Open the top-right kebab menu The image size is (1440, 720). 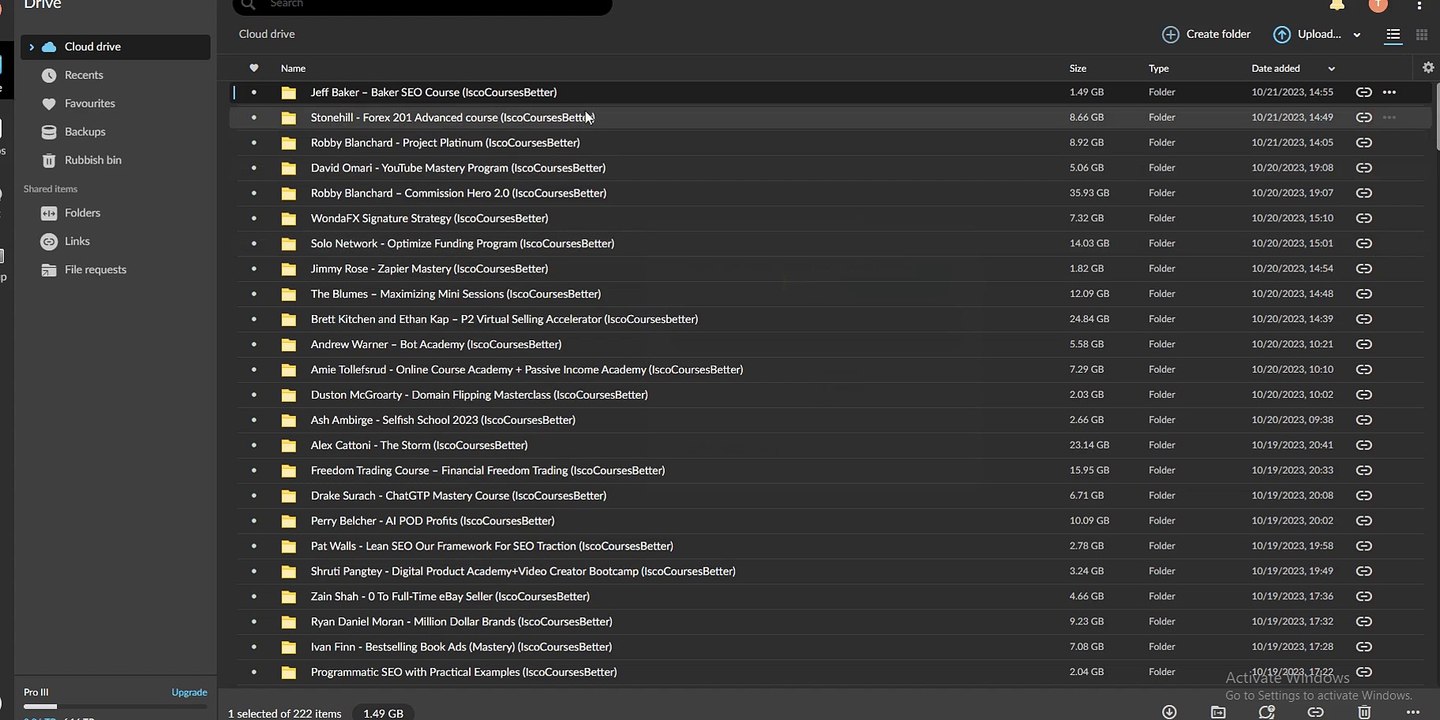point(1420,4)
